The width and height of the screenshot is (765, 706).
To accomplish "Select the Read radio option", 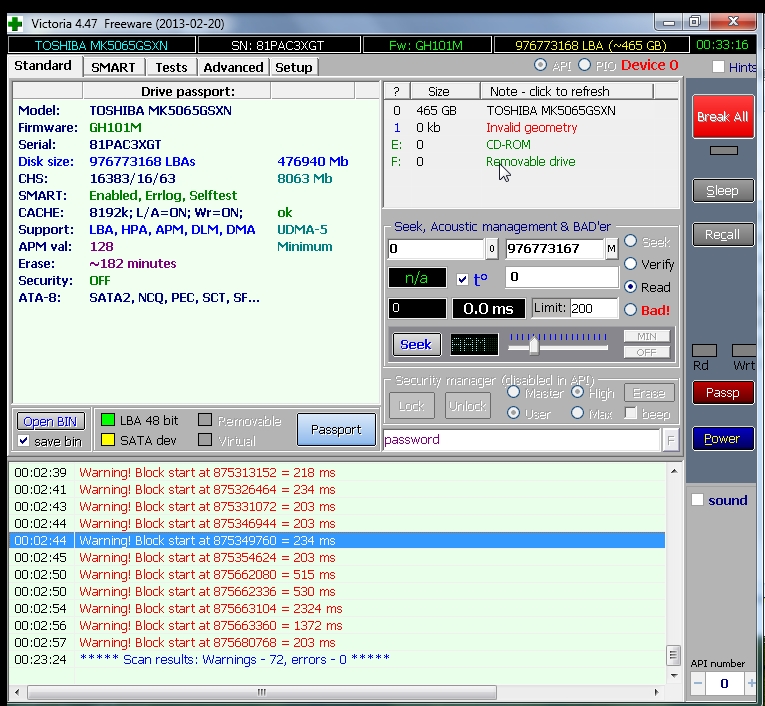I will 631,287.
